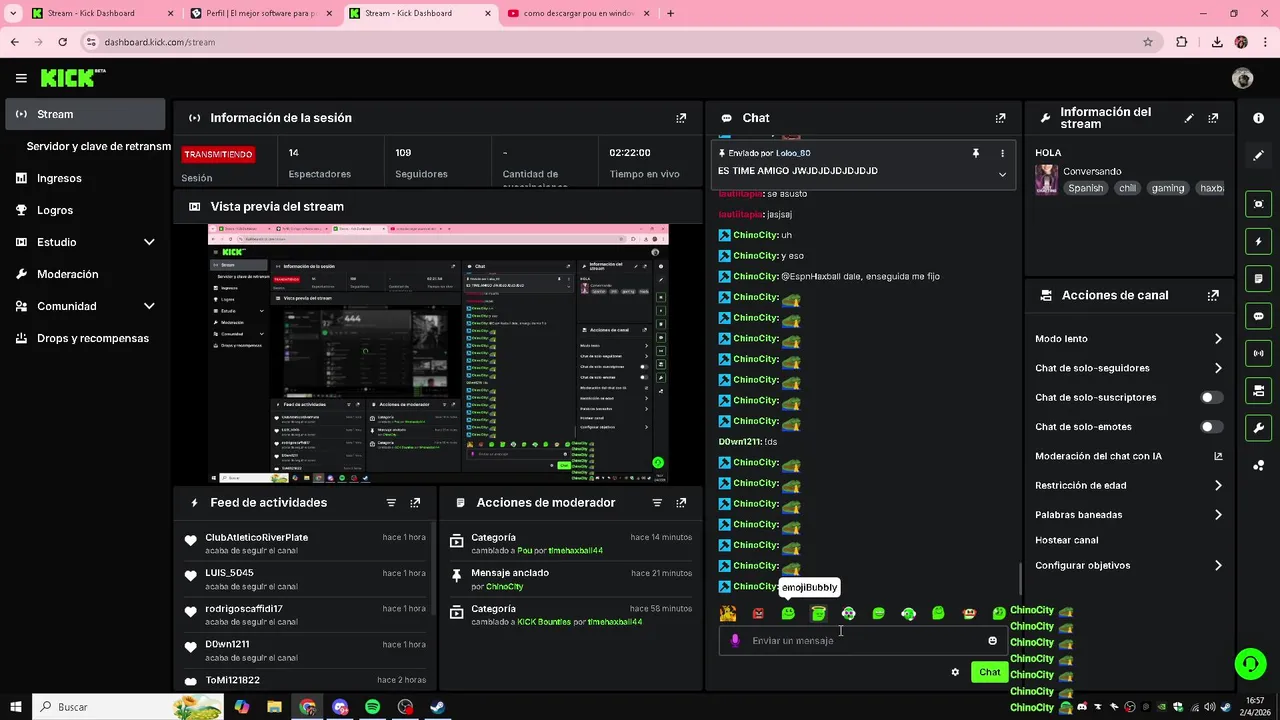Unpin the pinned chat message

[x=976, y=153]
